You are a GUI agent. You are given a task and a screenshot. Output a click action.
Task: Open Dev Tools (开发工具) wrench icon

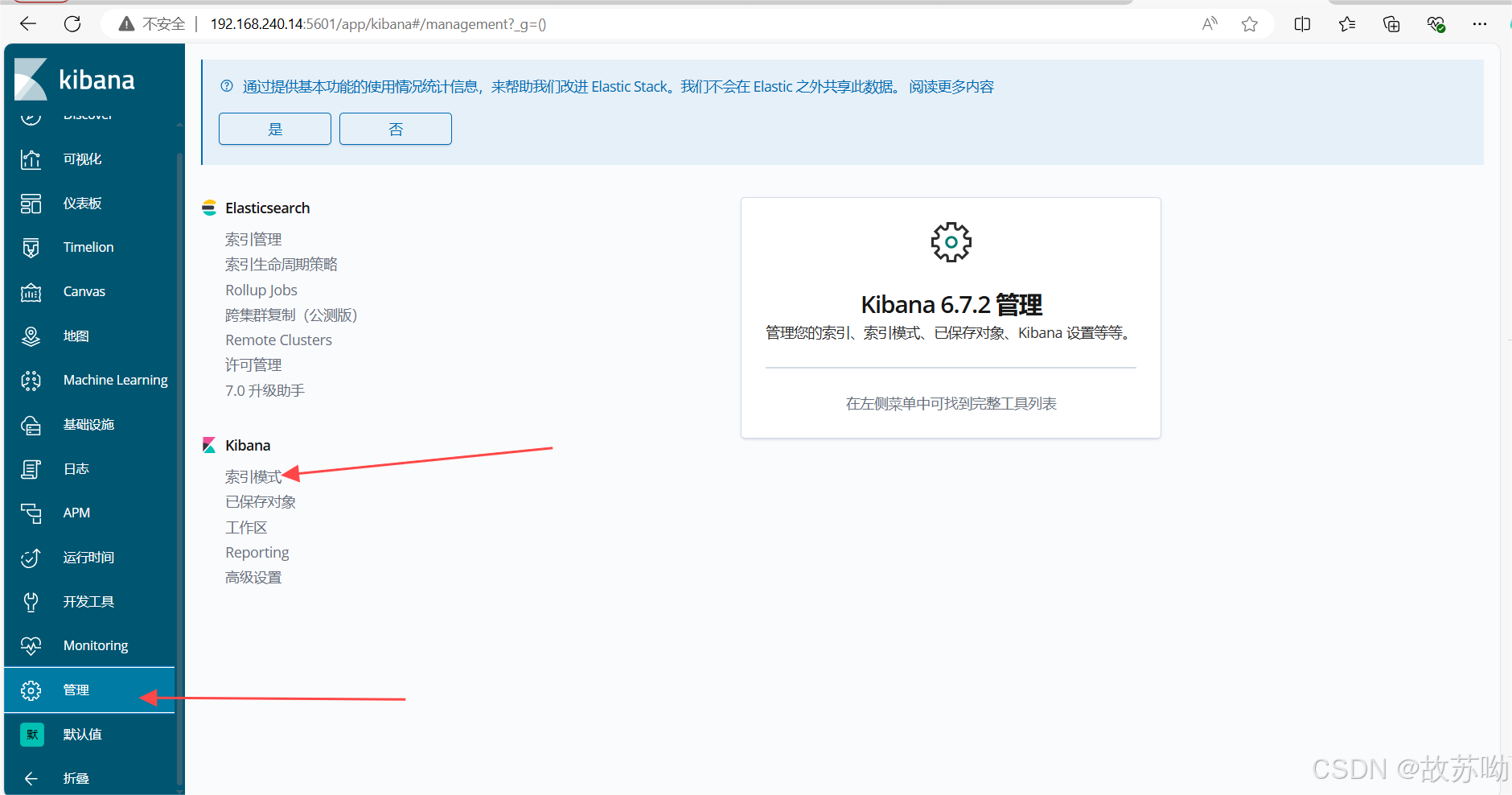coord(31,602)
